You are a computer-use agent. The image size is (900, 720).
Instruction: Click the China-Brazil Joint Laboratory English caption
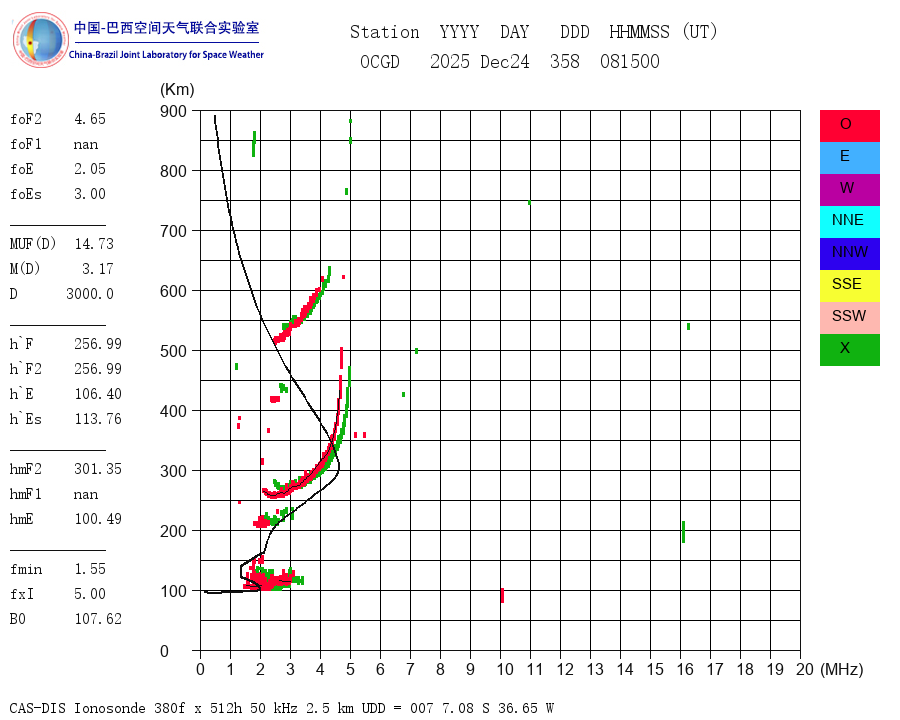[x=166, y=55]
